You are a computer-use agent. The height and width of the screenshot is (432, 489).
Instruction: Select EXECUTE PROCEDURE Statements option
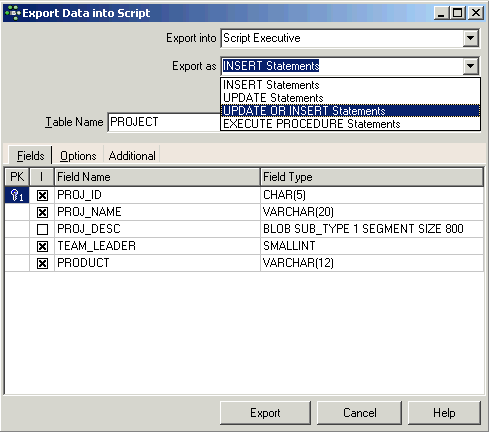point(350,124)
